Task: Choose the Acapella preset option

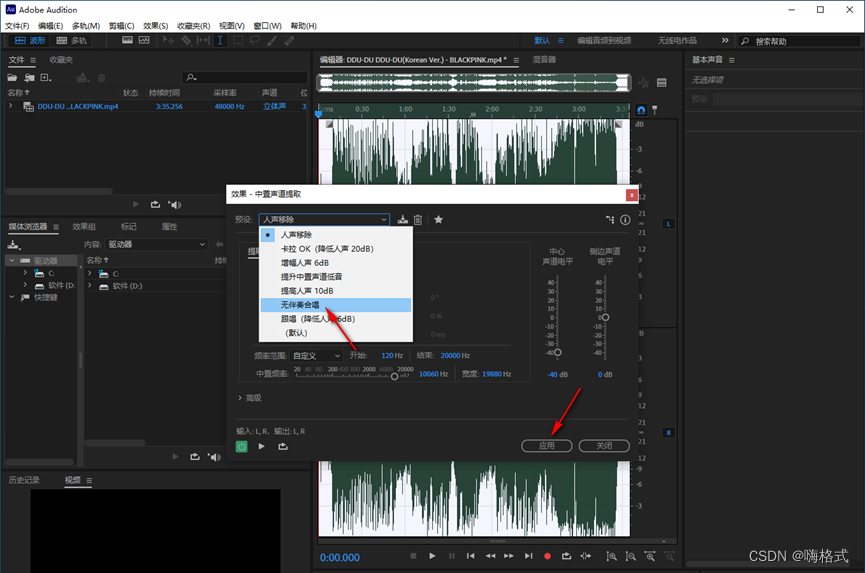Action: [335, 305]
